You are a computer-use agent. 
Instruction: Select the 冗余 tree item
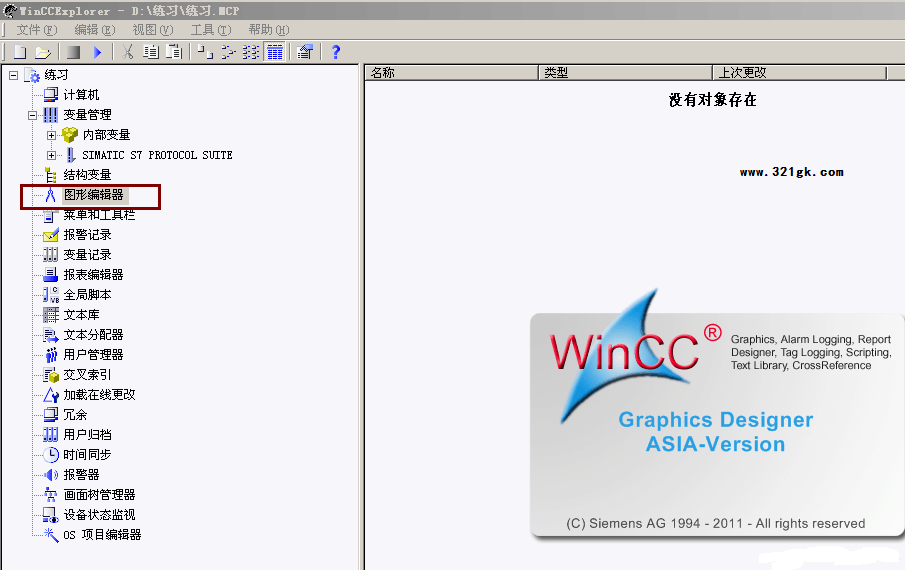75,415
